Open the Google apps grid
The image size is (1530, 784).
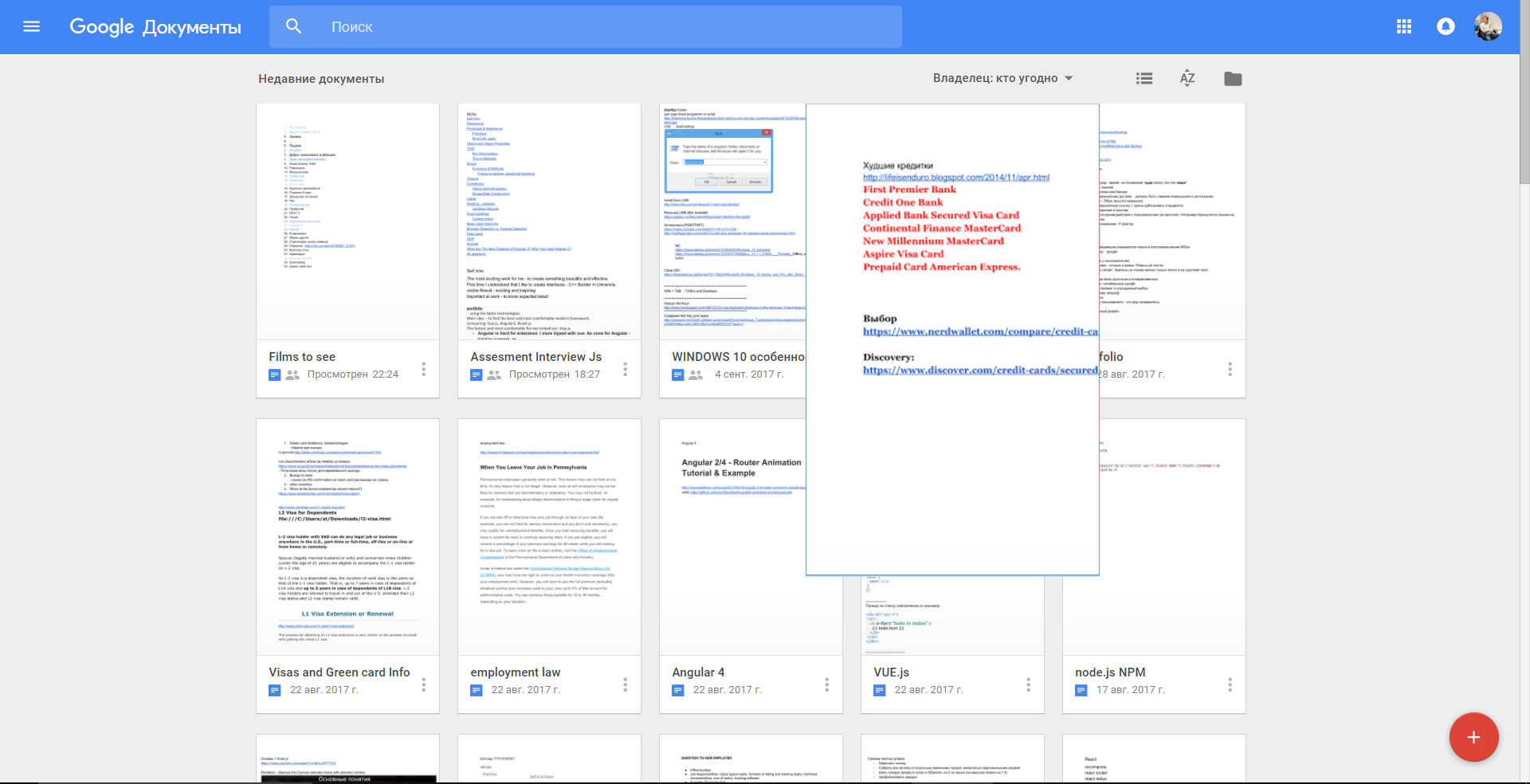[x=1404, y=26]
